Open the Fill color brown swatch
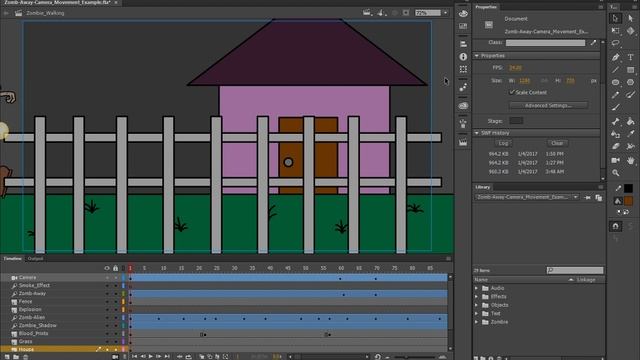This screenshot has height=360, width=640. click(x=629, y=201)
